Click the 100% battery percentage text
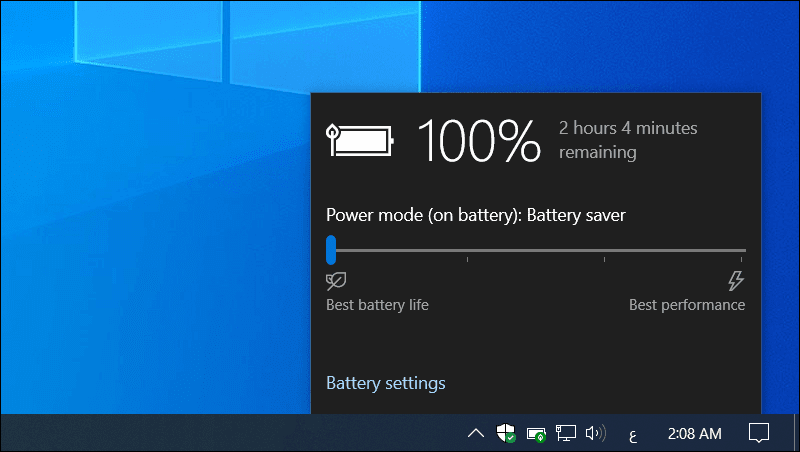This screenshot has height=452, width=800. [x=478, y=141]
